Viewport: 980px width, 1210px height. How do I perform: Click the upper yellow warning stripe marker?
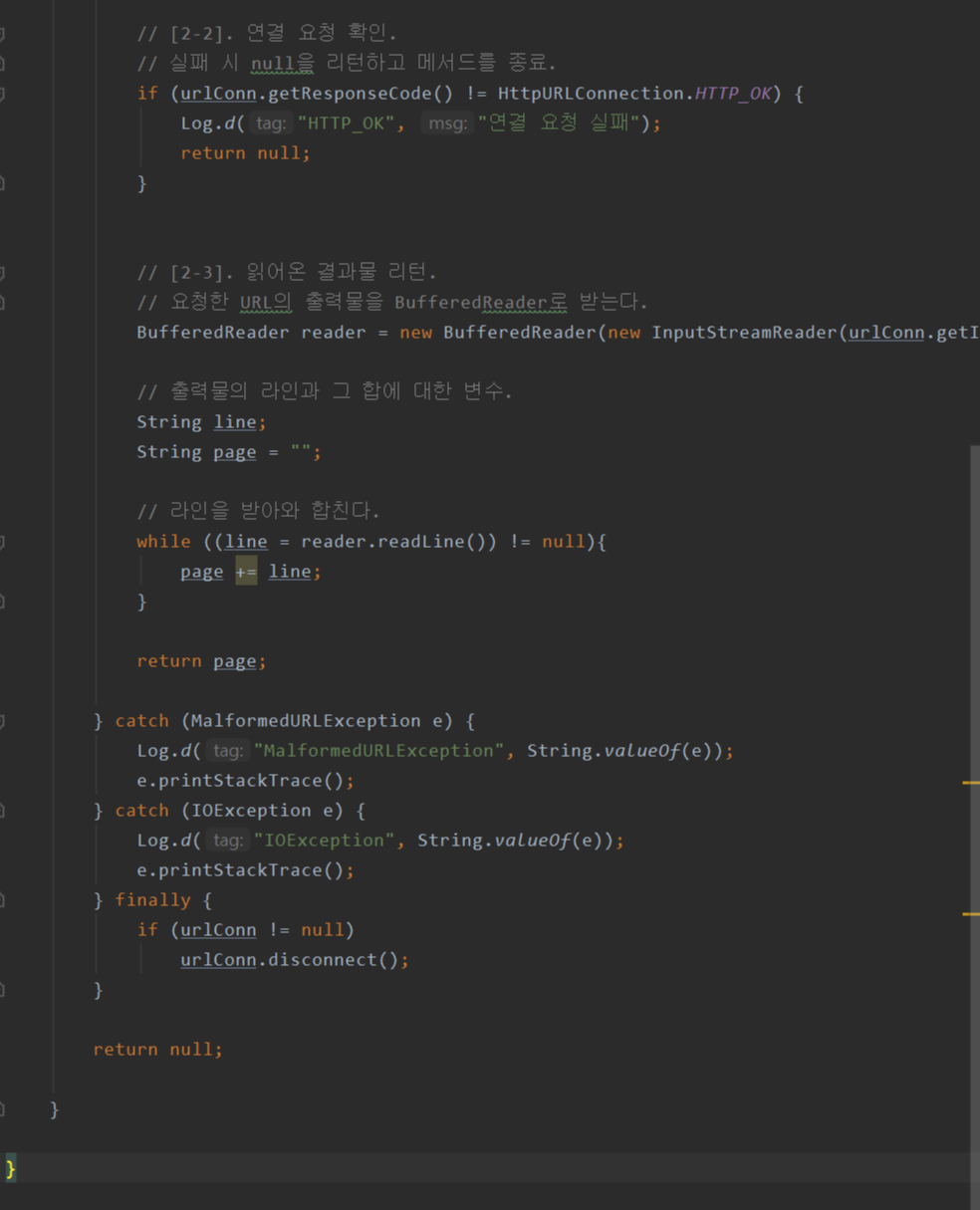point(971,784)
